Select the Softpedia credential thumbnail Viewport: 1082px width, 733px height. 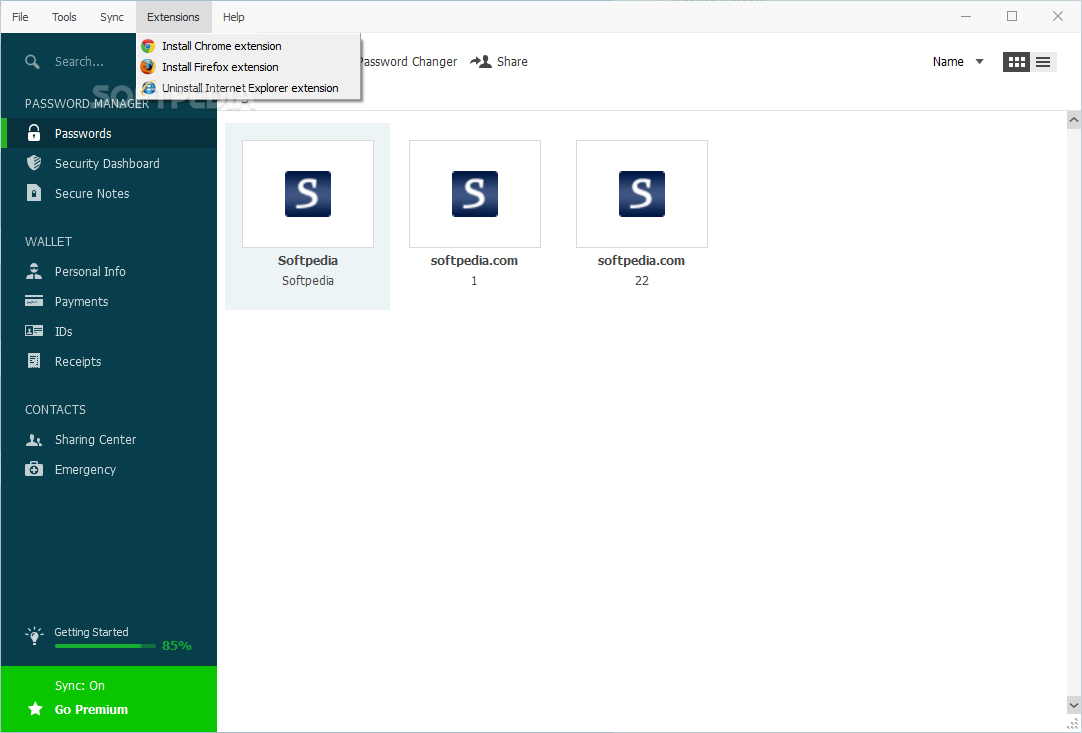[x=308, y=194]
